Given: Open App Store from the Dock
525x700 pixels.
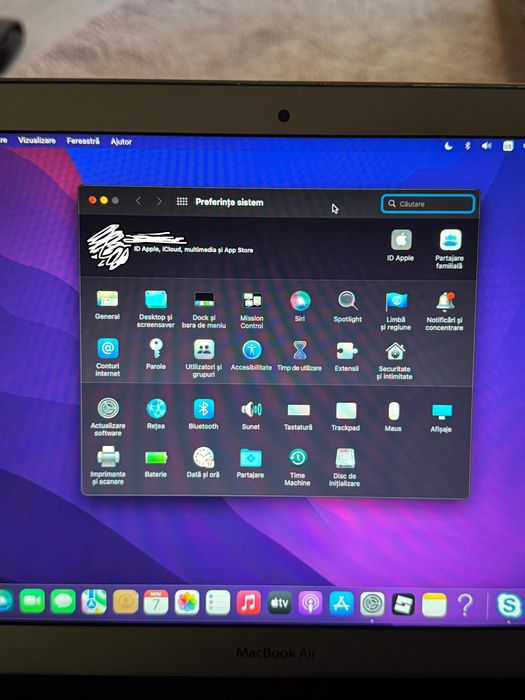Looking at the screenshot, I should coord(342,604).
